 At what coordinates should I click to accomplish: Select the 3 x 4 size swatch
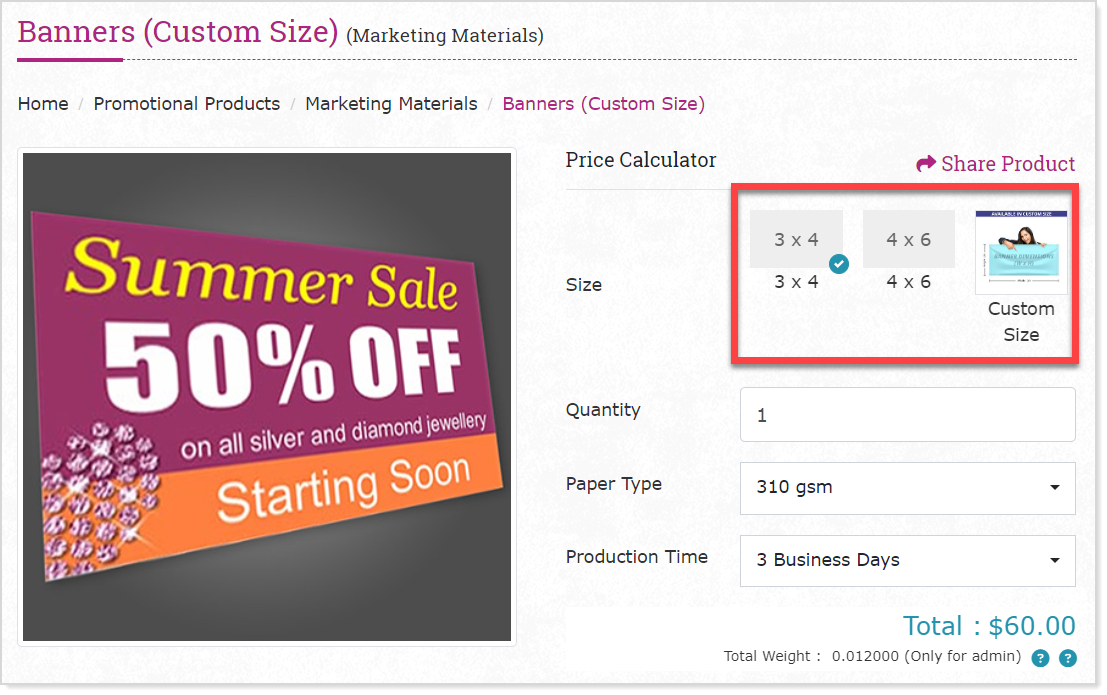tap(796, 239)
